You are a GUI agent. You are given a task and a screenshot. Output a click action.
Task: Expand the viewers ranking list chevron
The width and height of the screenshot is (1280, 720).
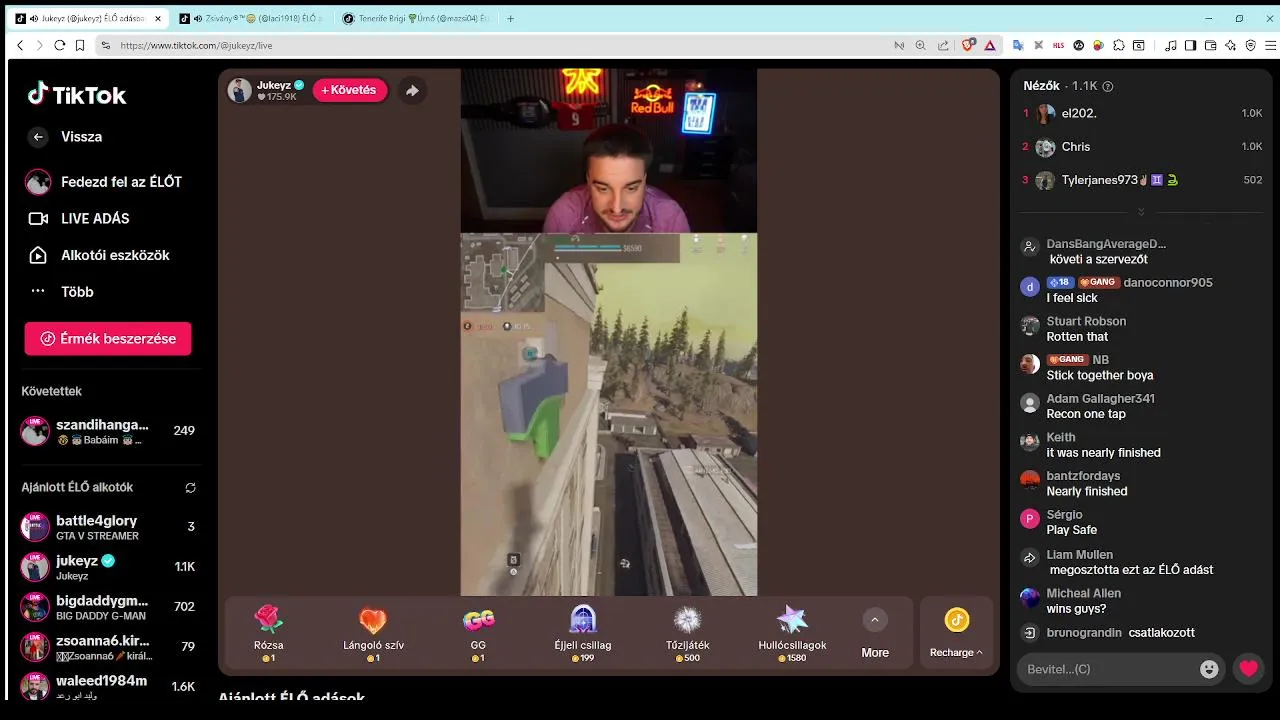(1141, 212)
